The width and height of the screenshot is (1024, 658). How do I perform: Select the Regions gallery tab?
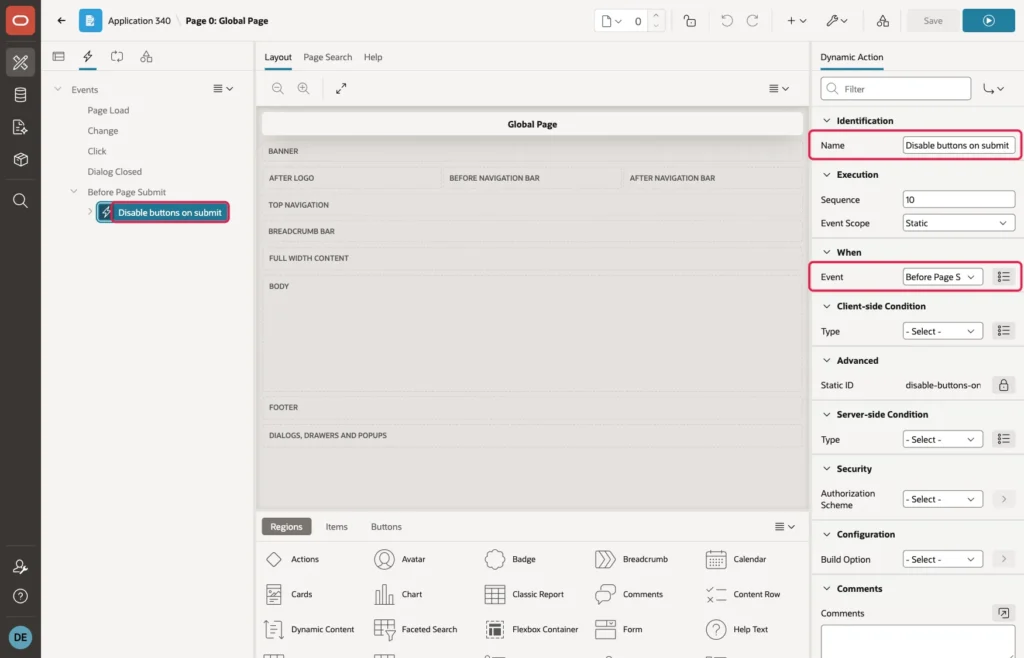286,526
